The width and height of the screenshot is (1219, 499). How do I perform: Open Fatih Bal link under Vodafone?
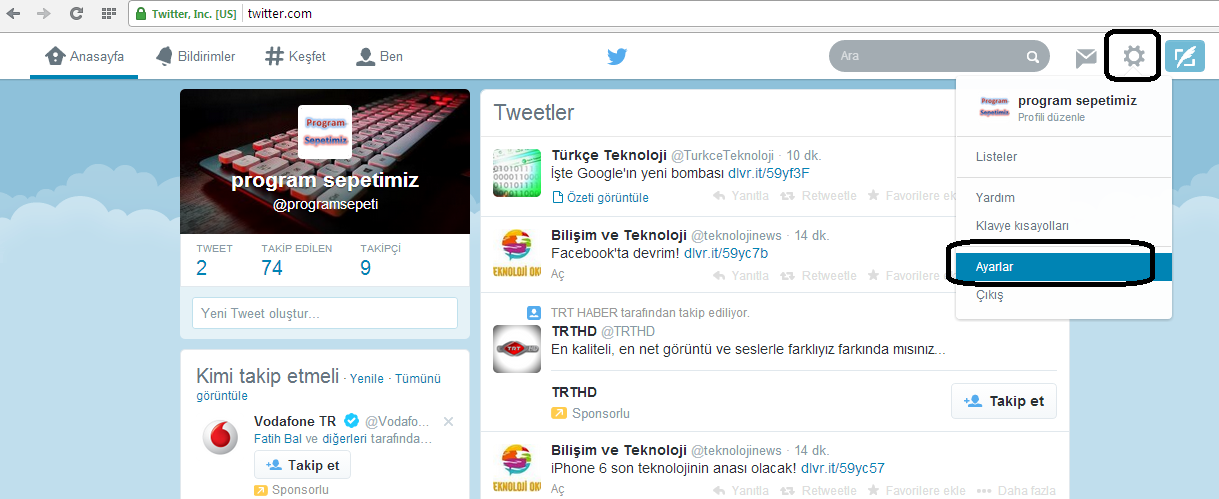(x=278, y=439)
